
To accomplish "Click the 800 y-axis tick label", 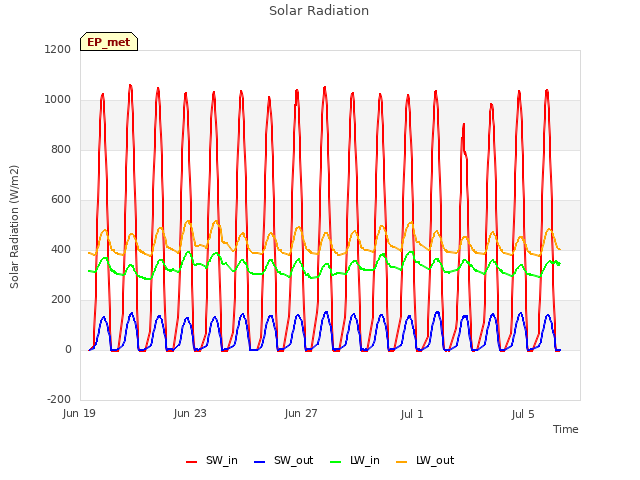I will 61,149.
